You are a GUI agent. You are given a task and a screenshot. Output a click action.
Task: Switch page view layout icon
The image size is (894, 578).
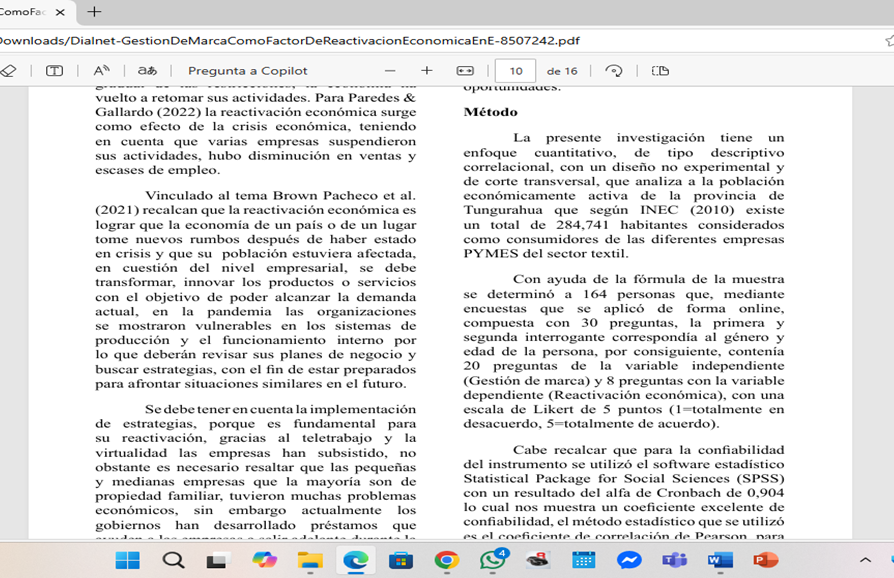(x=660, y=71)
